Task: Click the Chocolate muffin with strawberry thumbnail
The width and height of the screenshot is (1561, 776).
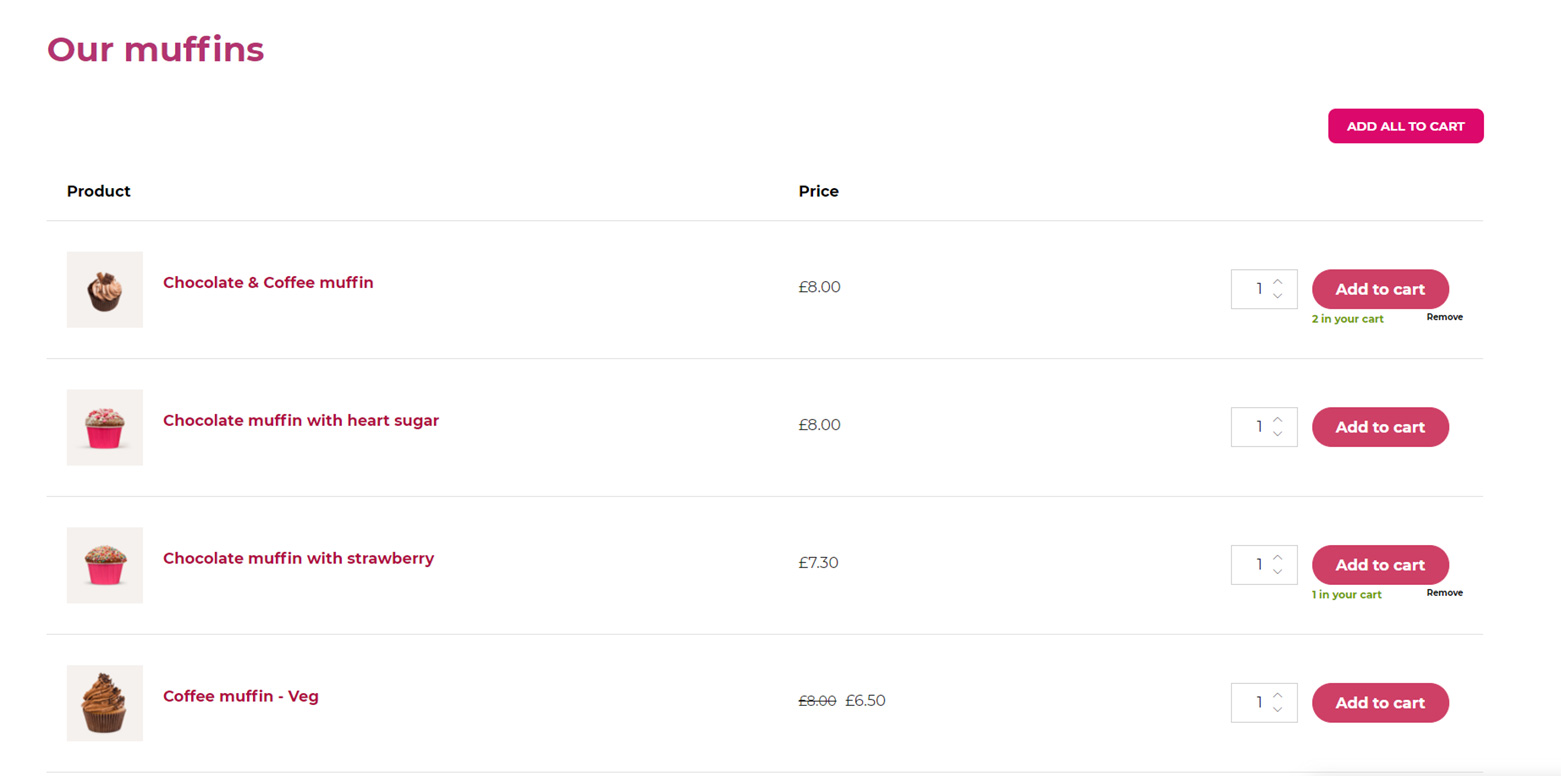Action: (105, 565)
